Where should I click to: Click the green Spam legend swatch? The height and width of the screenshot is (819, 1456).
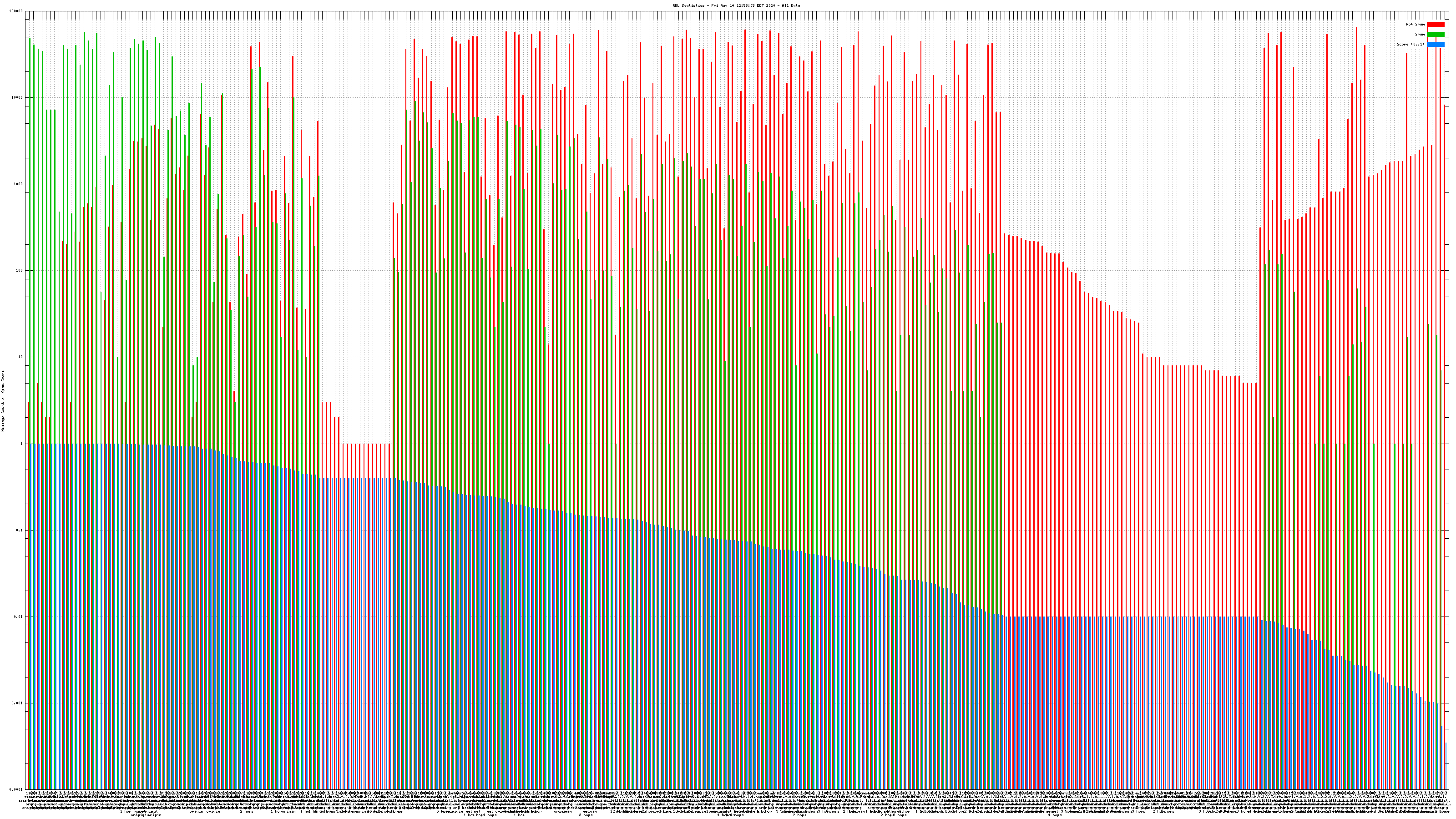(x=1436, y=35)
